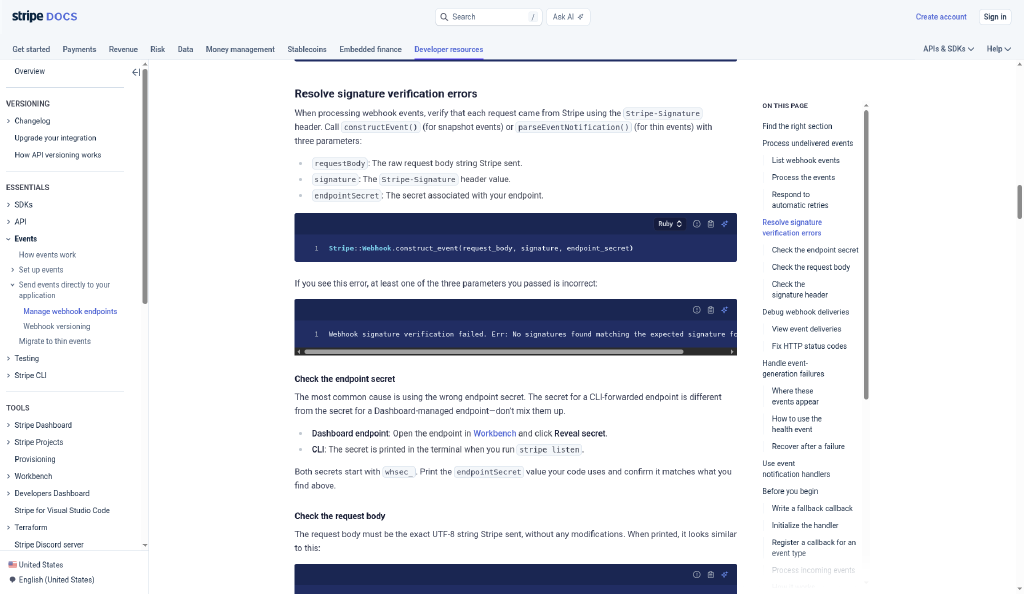Expand Set up events in sidebar
1024x594 pixels.
(x=12, y=270)
